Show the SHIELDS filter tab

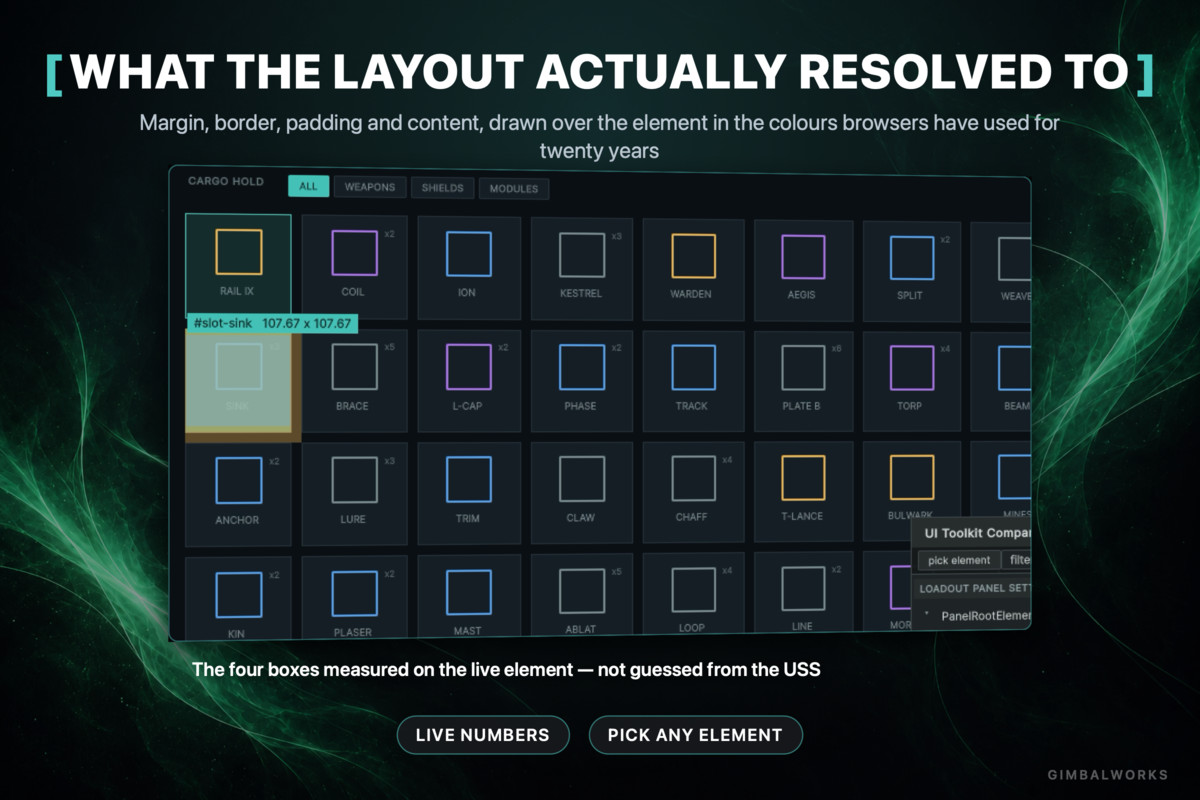pyautogui.click(x=443, y=188)
